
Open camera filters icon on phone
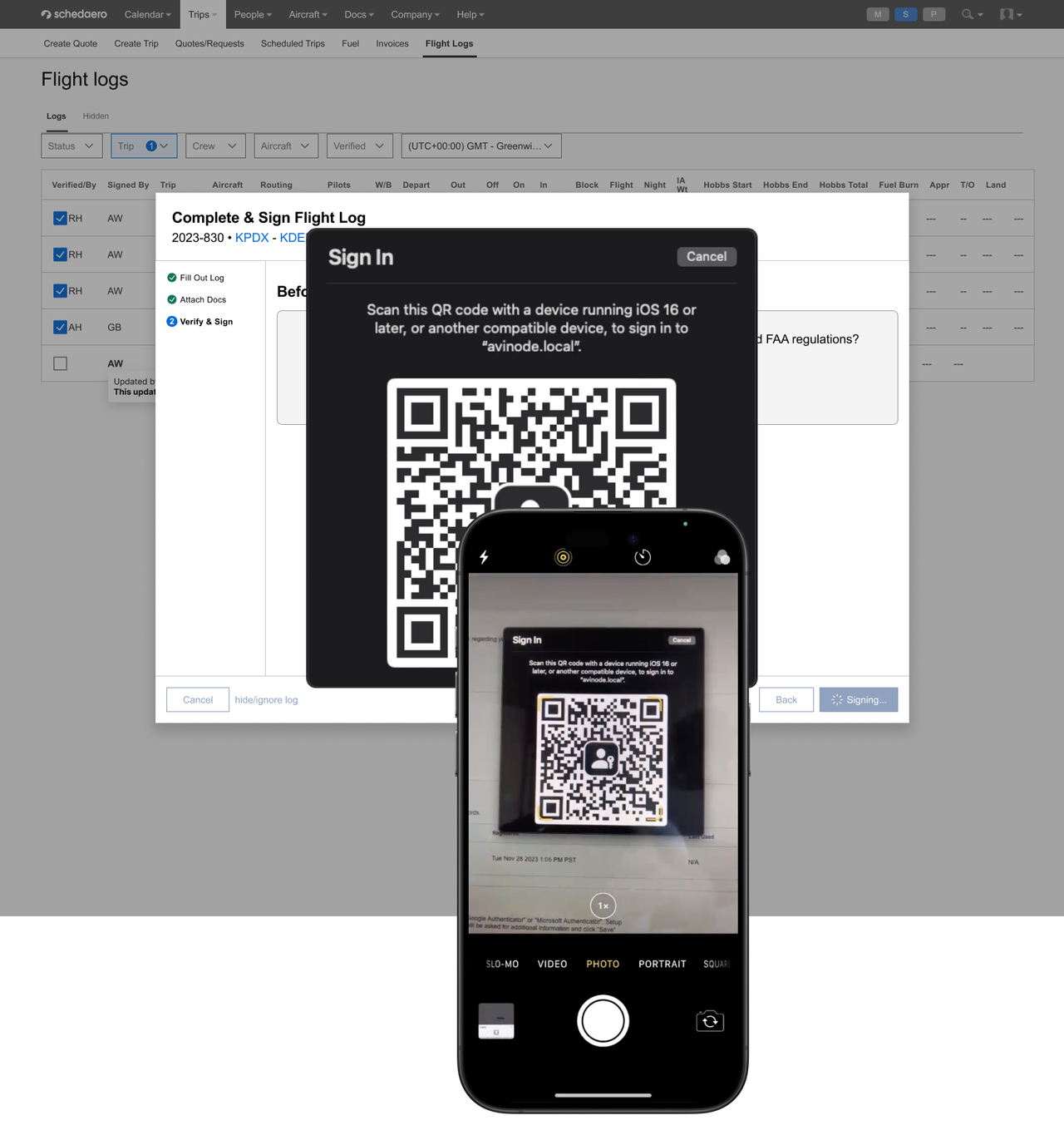pos(722,557)
